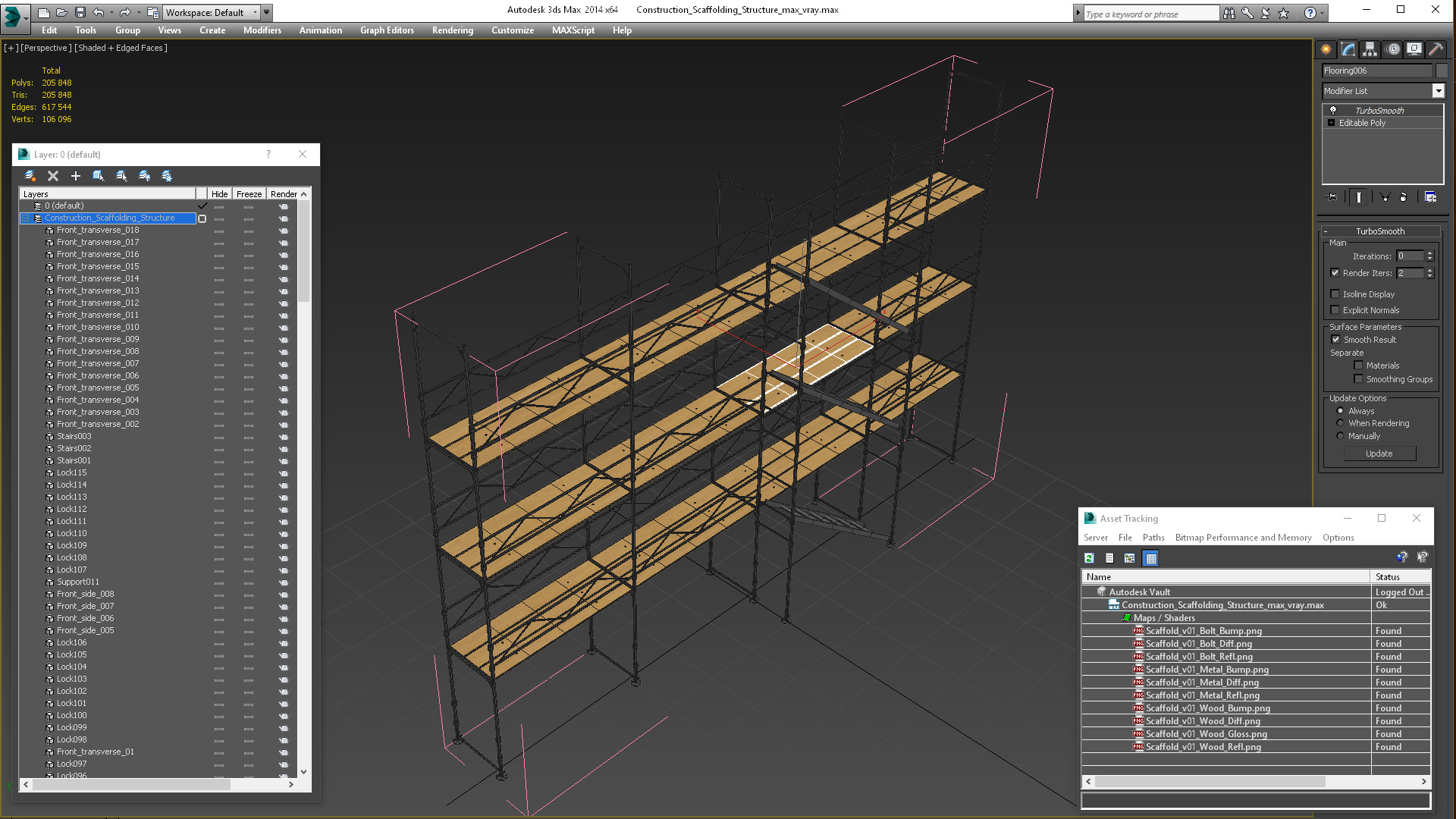This screenshot has width=1456, height=819.
Task: Click Make Unique icon in modifier stack
Action: click(1385, 197)
